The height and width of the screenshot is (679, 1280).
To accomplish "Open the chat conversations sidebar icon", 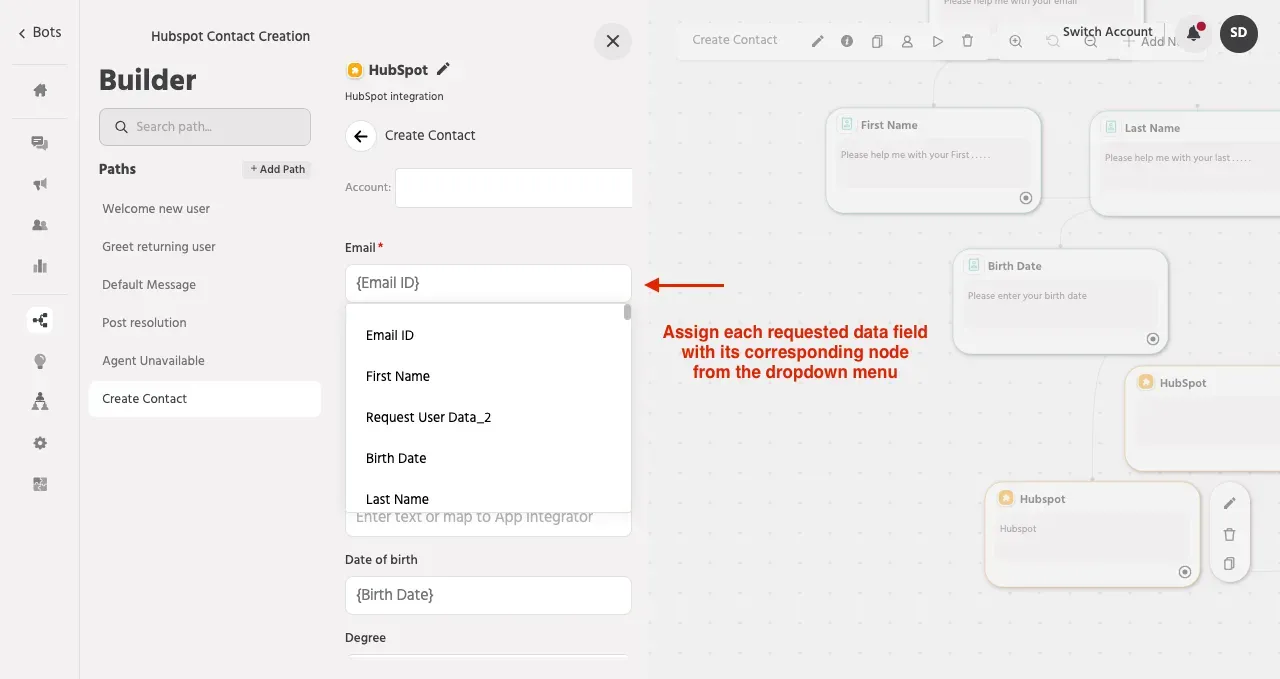I will [x=40, y=143].
